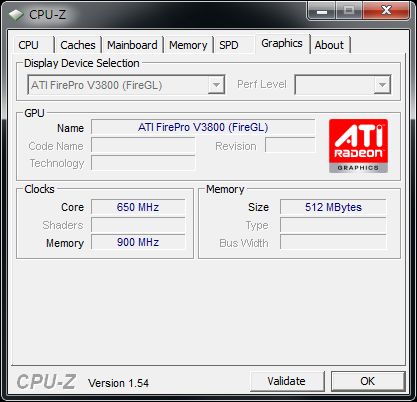This screenshot has width=417, height=402.
Task: Click the memory Size 512 MBytes field
Action: click(x=333, y=207)
